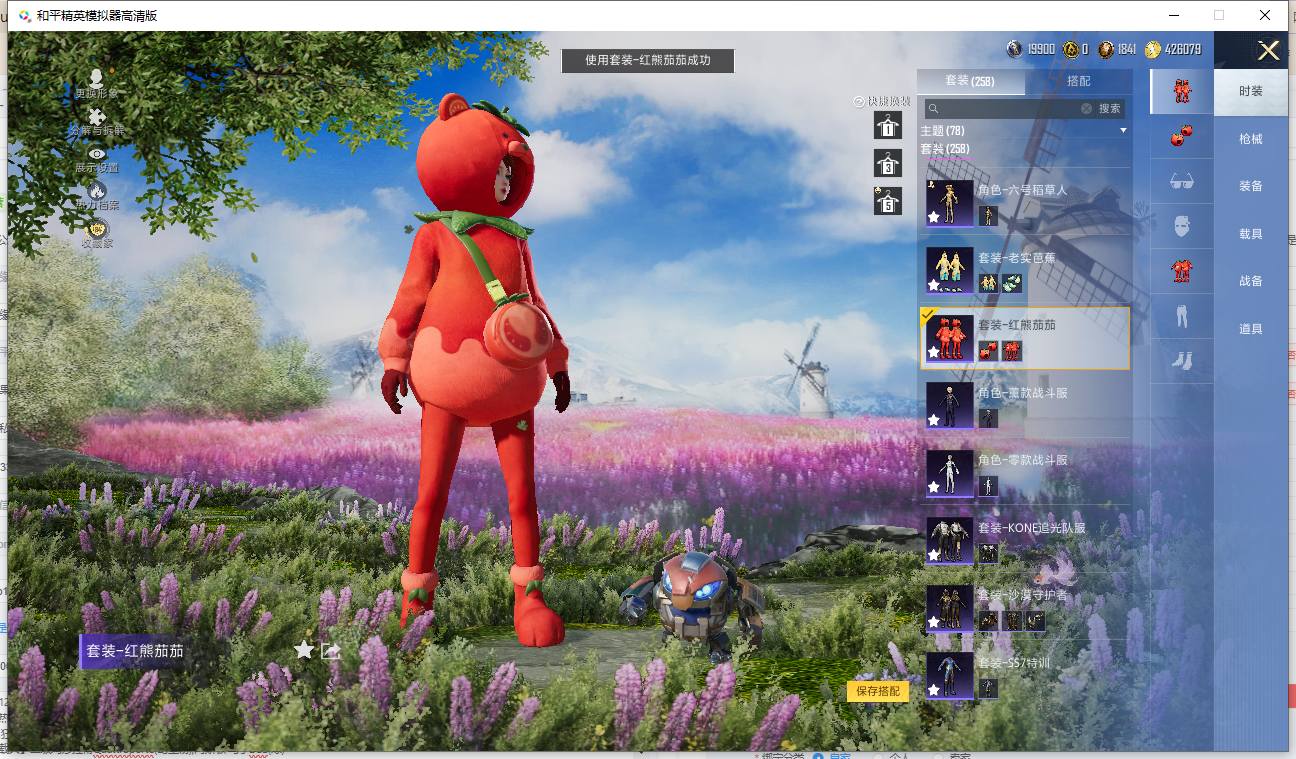This screenshot has width=1296, height=759.
Task: Click the 0 balance currency icon
Action: tap(1070, 49)
